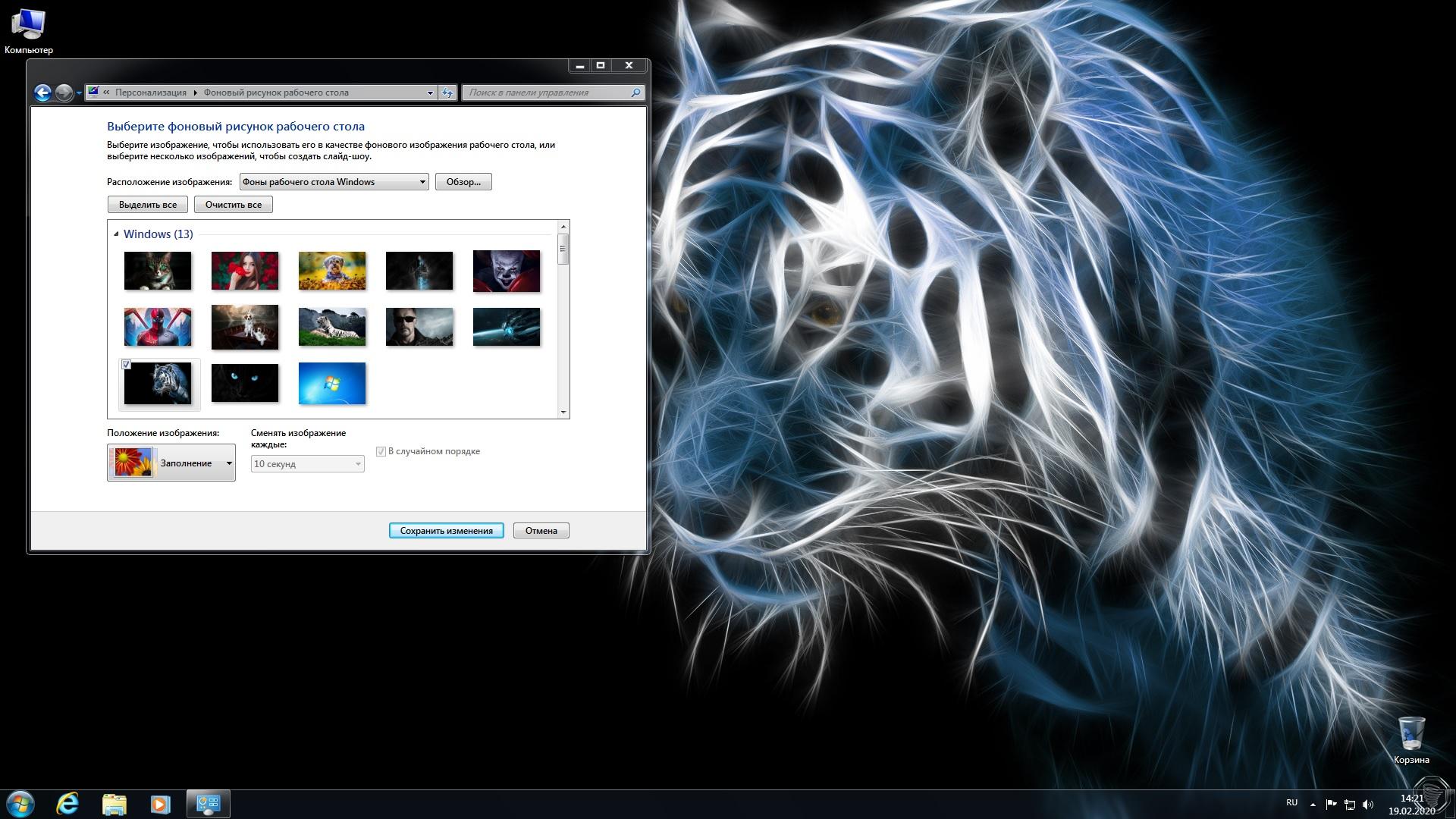Click the 'Обзор...' browse button
This screenshot has height=819, width=1456.
463,182
